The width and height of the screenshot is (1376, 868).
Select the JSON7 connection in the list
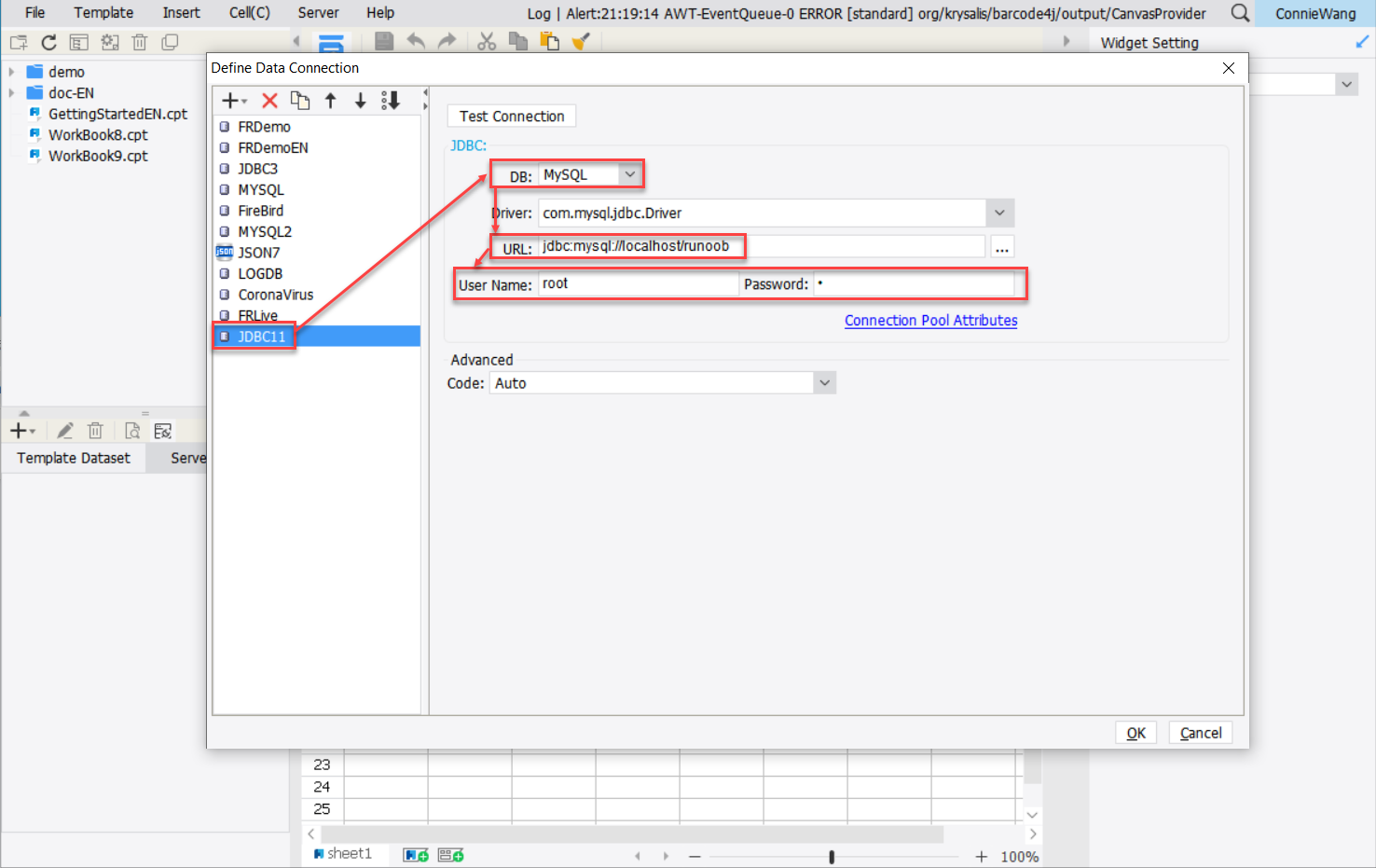(259, 252)
